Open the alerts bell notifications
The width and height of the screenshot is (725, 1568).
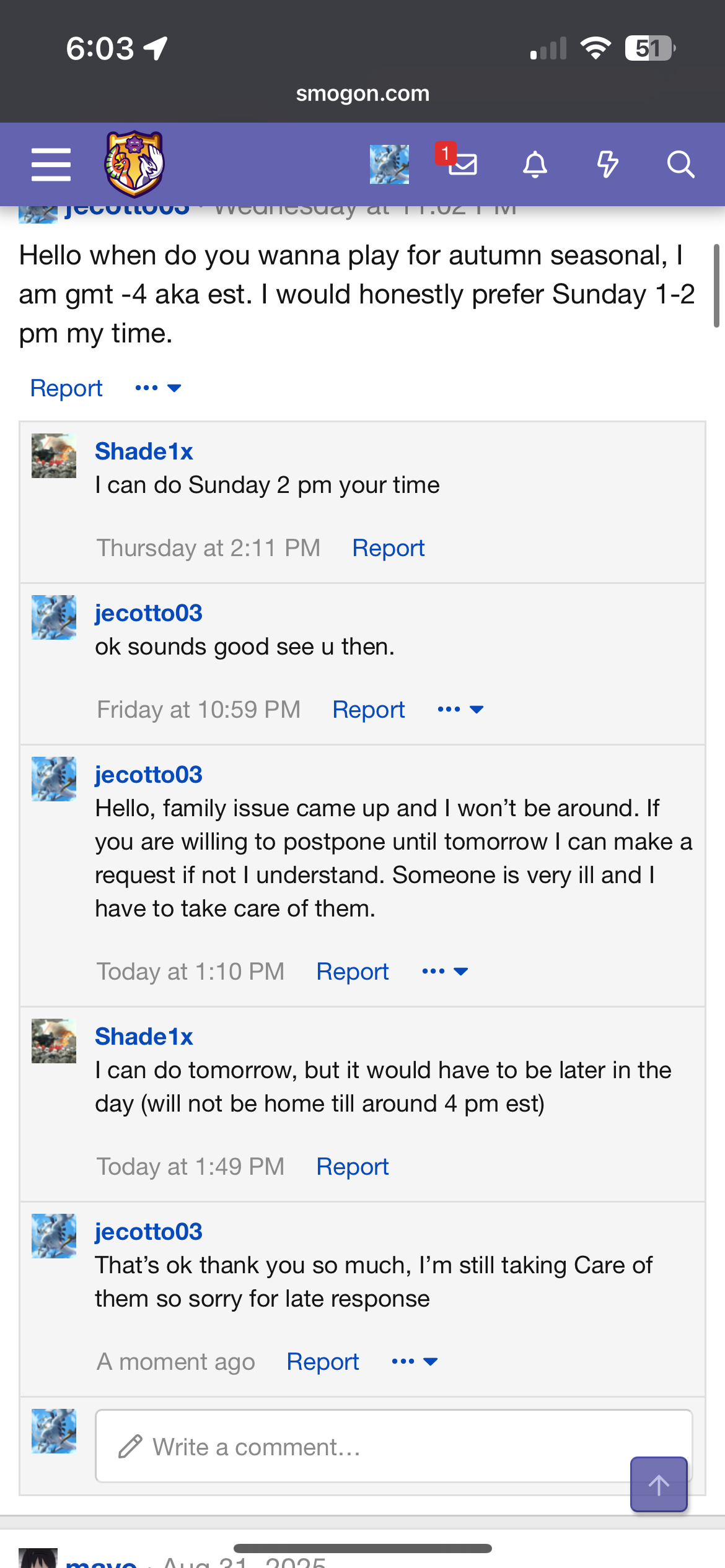(535, 165)
